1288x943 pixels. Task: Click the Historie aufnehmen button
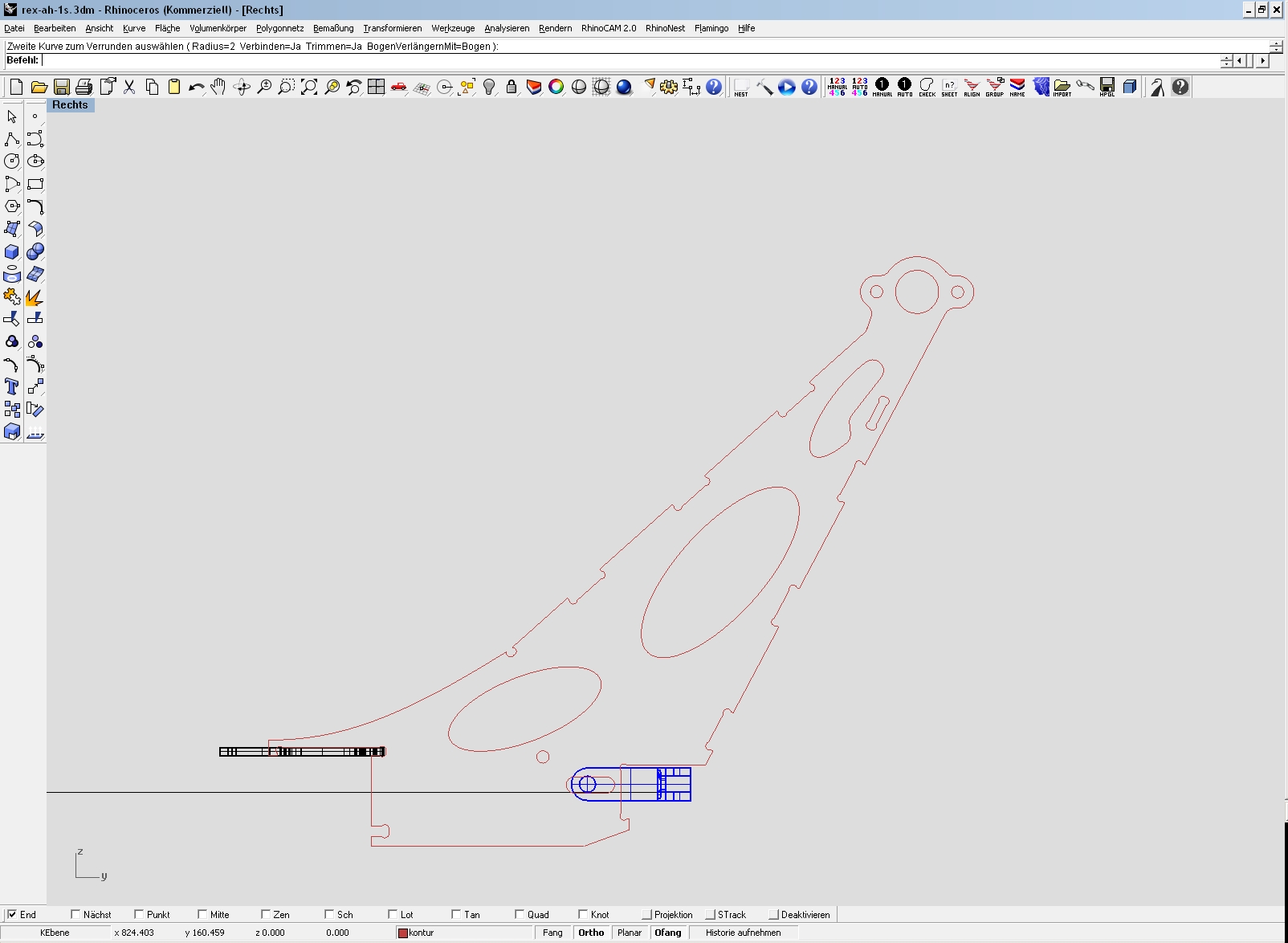(743, 933)
